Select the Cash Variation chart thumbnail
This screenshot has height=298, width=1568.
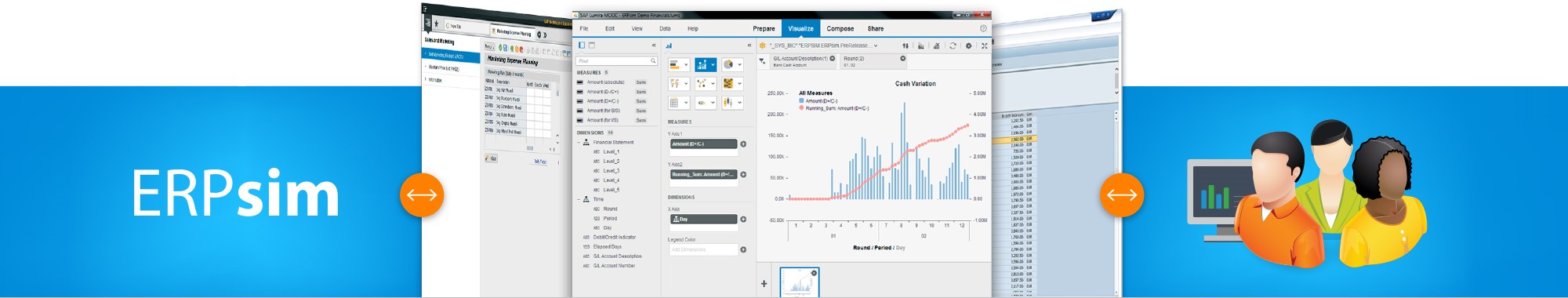[x=799, y=282]
